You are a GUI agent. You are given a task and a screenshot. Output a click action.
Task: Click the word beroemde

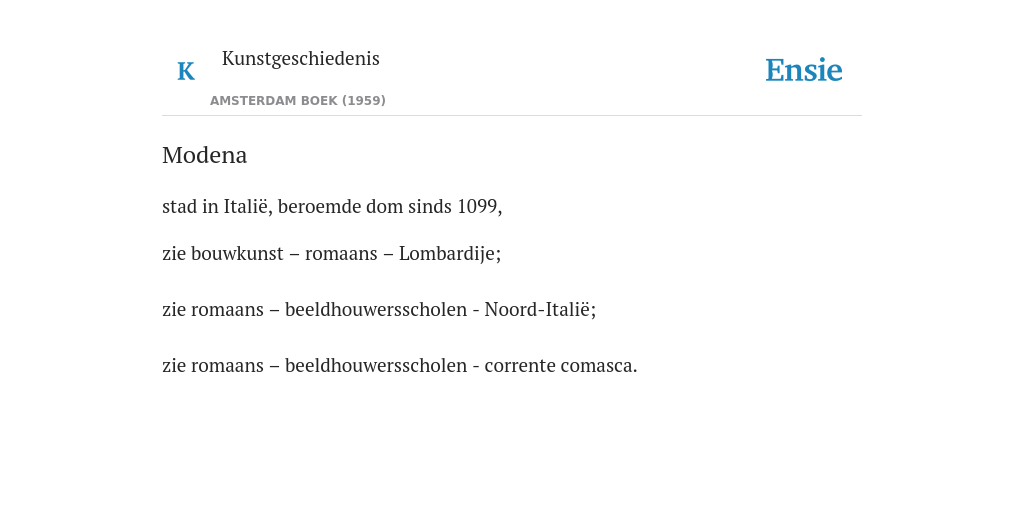[319, 206]
